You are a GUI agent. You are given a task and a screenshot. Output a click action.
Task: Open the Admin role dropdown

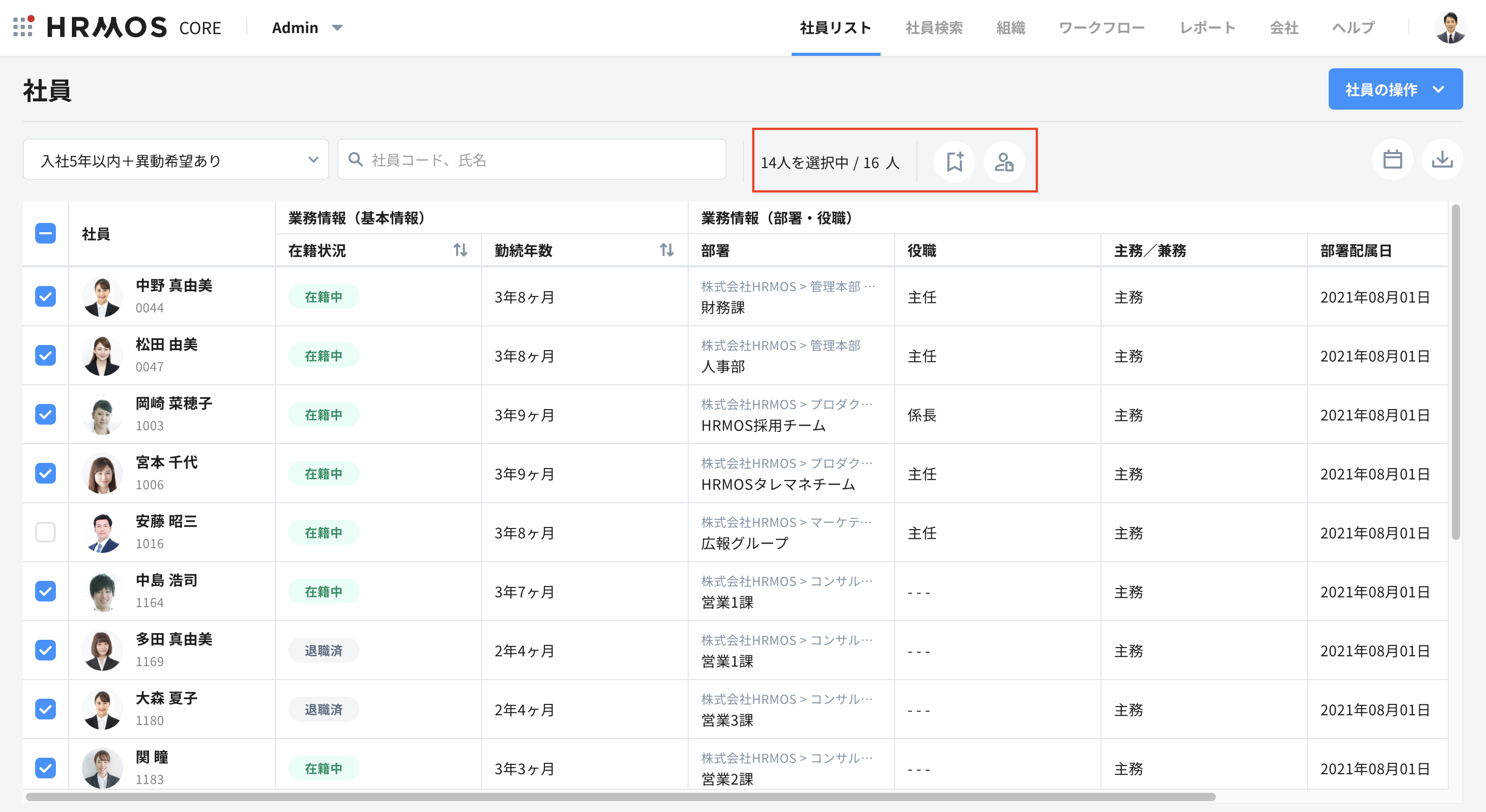307,28
